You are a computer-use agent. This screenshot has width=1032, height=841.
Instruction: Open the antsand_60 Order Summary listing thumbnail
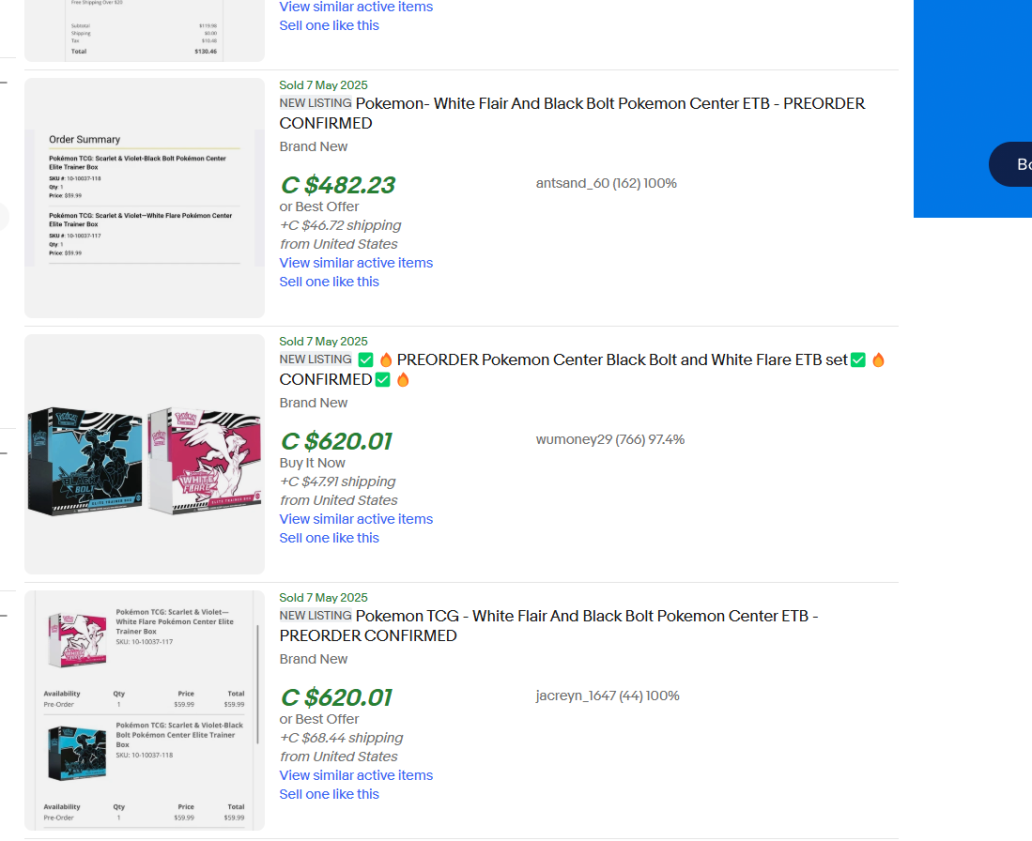(x=144, y=198)
